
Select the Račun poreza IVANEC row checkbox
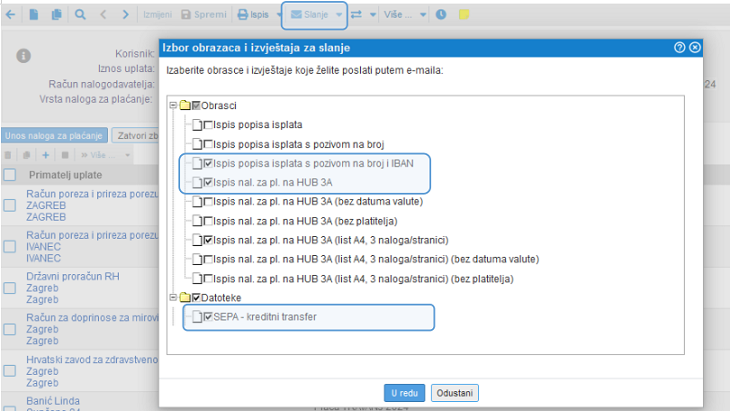(x=10, y=246)
